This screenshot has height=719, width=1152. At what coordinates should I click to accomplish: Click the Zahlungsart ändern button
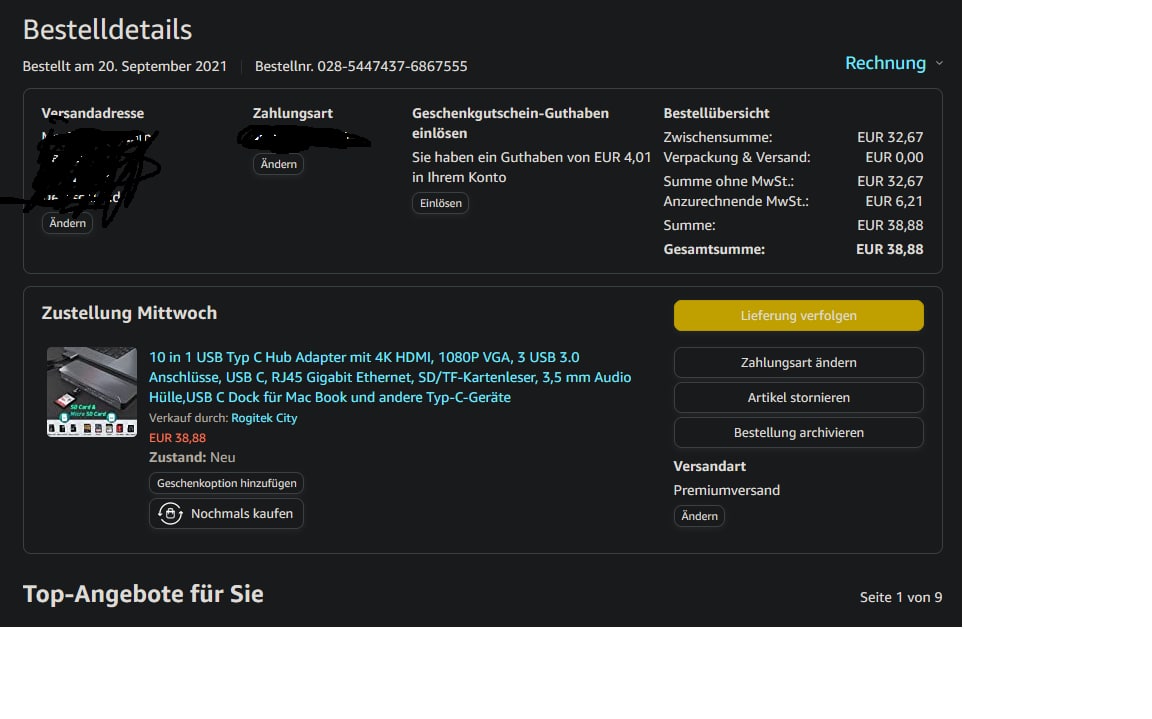798,362
